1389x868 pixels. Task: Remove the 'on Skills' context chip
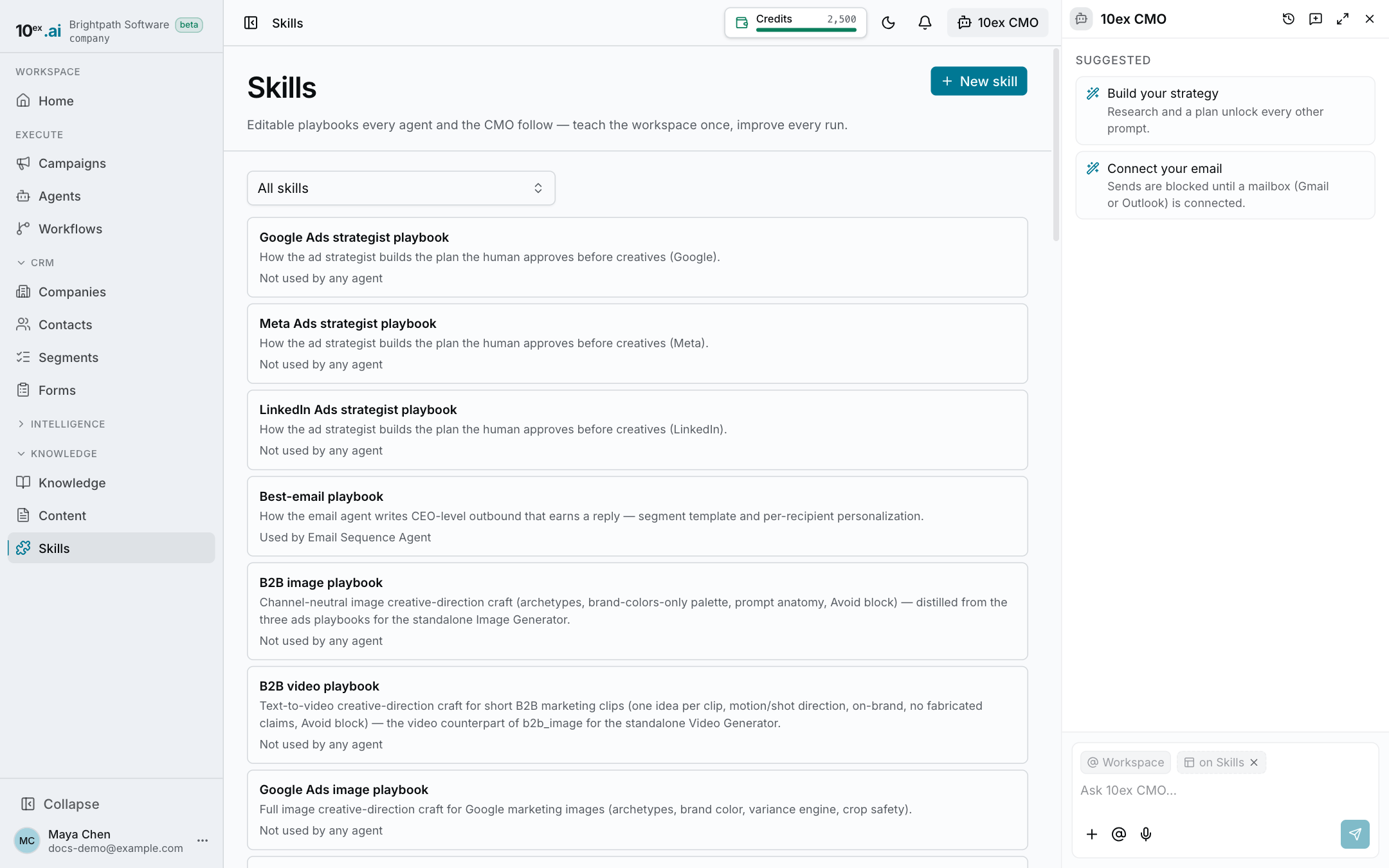pyautogui.click(x=1254, y=763)
